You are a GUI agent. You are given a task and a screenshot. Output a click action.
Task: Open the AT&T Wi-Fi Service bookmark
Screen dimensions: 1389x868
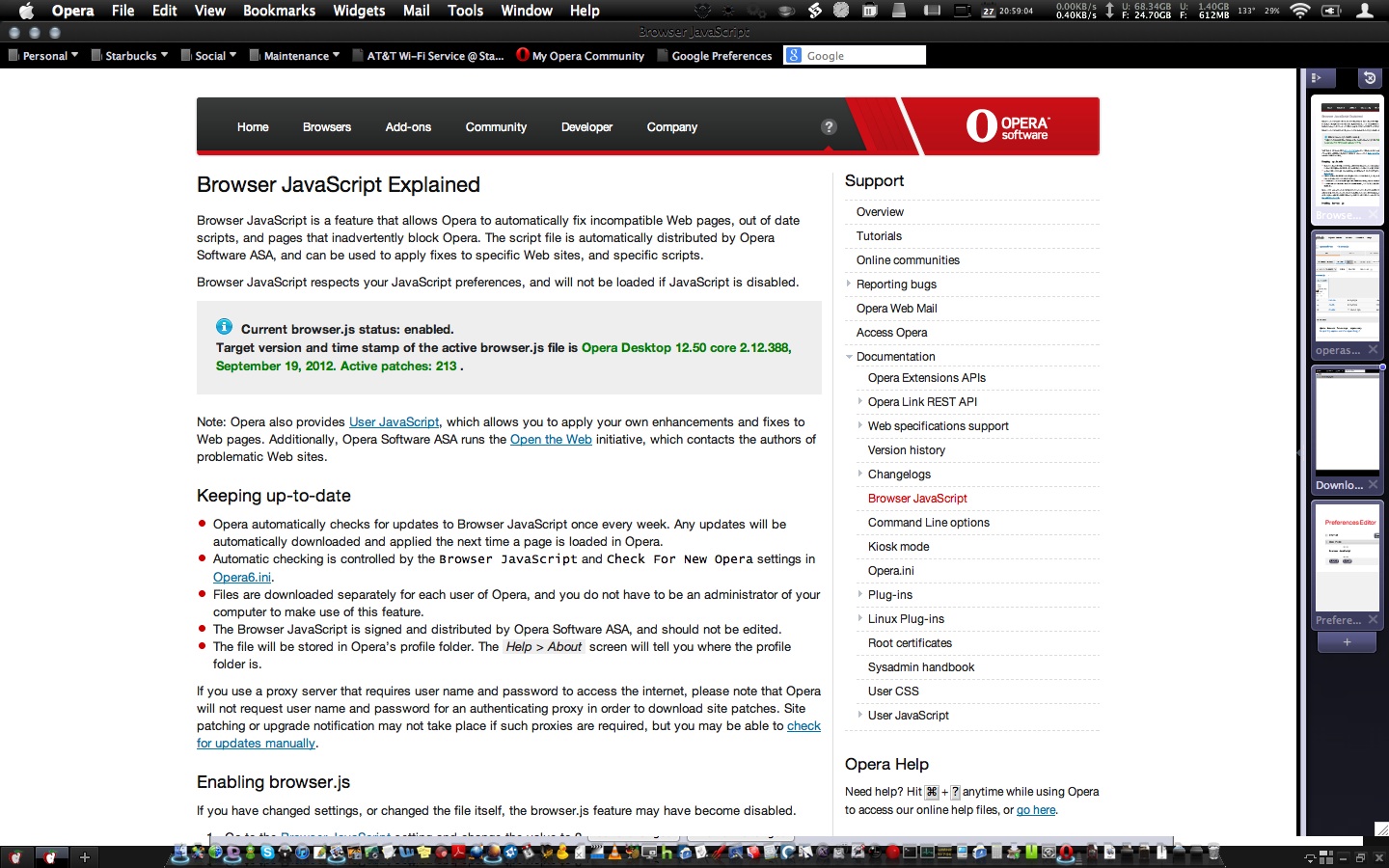428,56
